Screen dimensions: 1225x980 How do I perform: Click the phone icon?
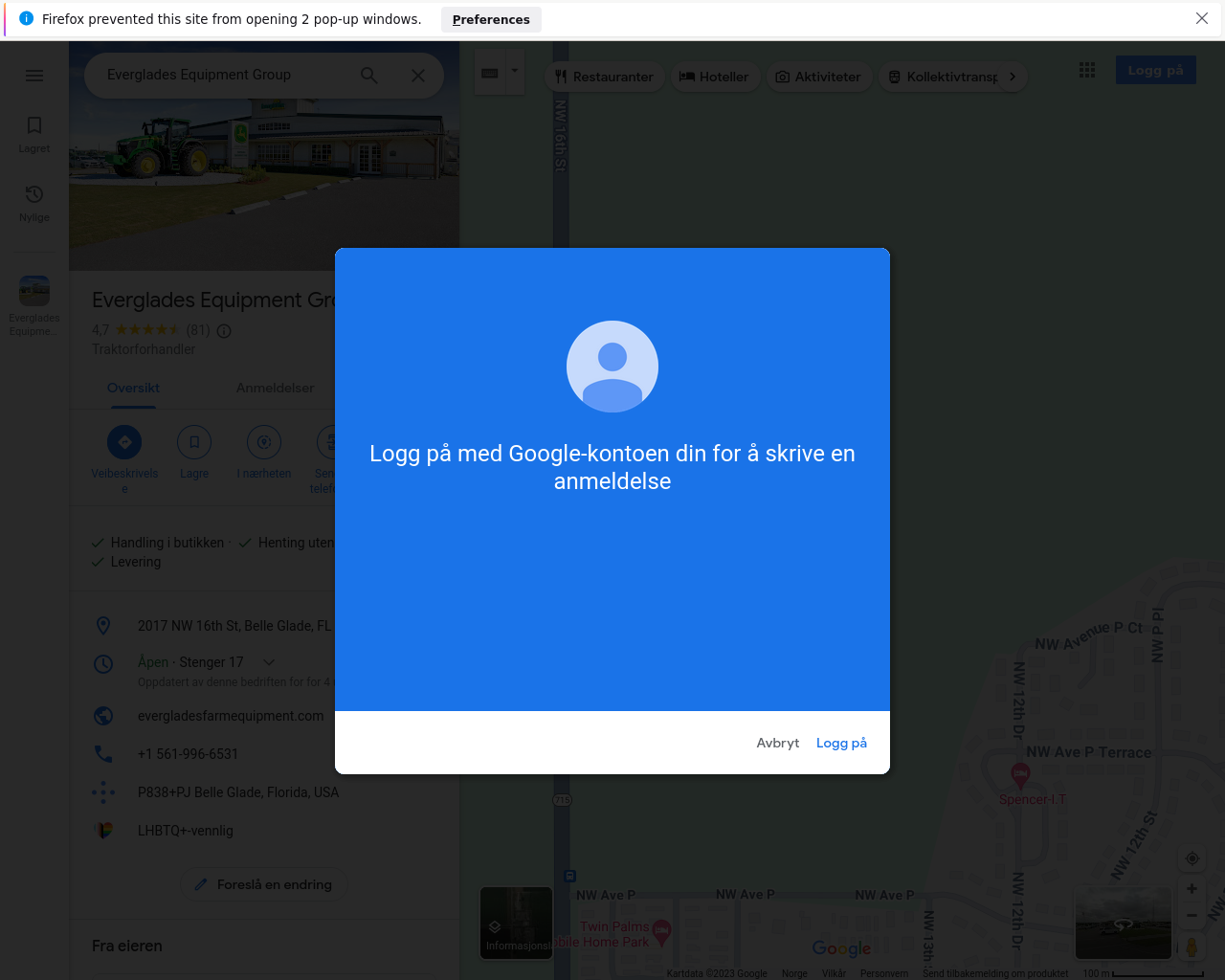coord(103,754)
